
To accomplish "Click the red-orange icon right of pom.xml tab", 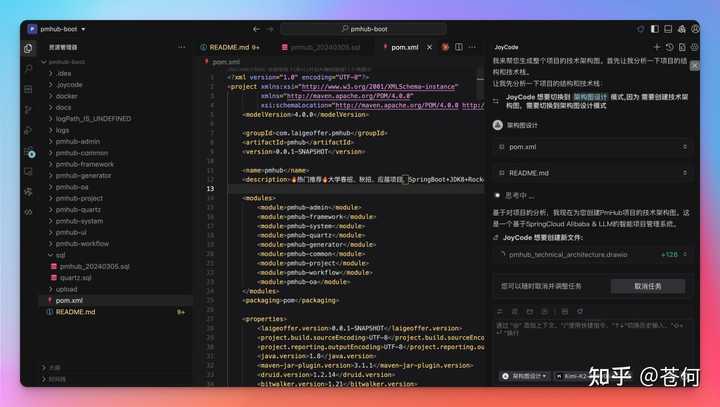I will (445, 47).
